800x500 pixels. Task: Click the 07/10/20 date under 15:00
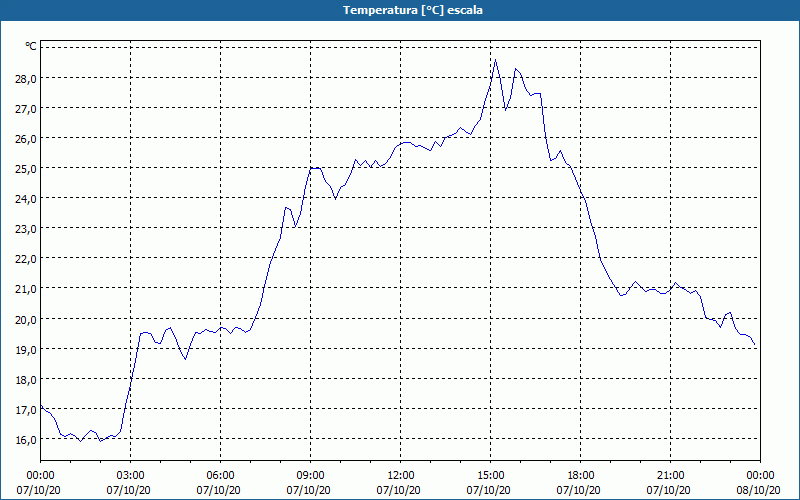pos(488,490)
